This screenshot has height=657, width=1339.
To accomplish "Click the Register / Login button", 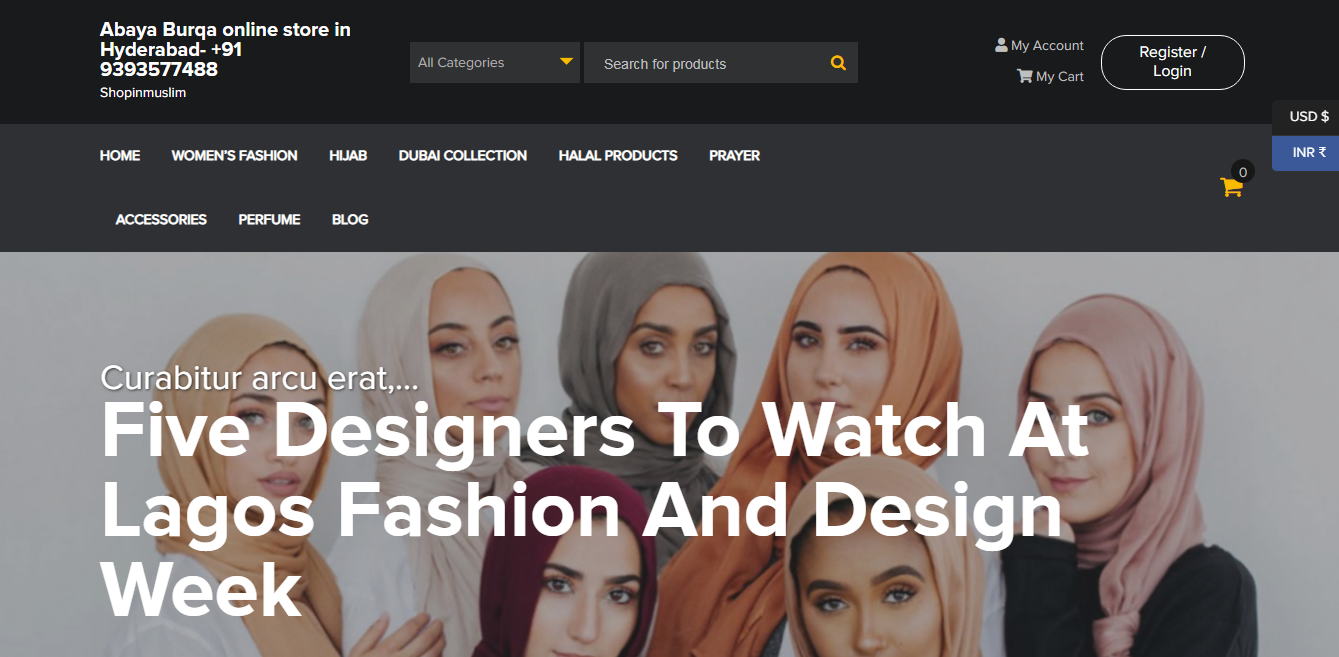I will pyautogui.click(x=1172, y=62).
